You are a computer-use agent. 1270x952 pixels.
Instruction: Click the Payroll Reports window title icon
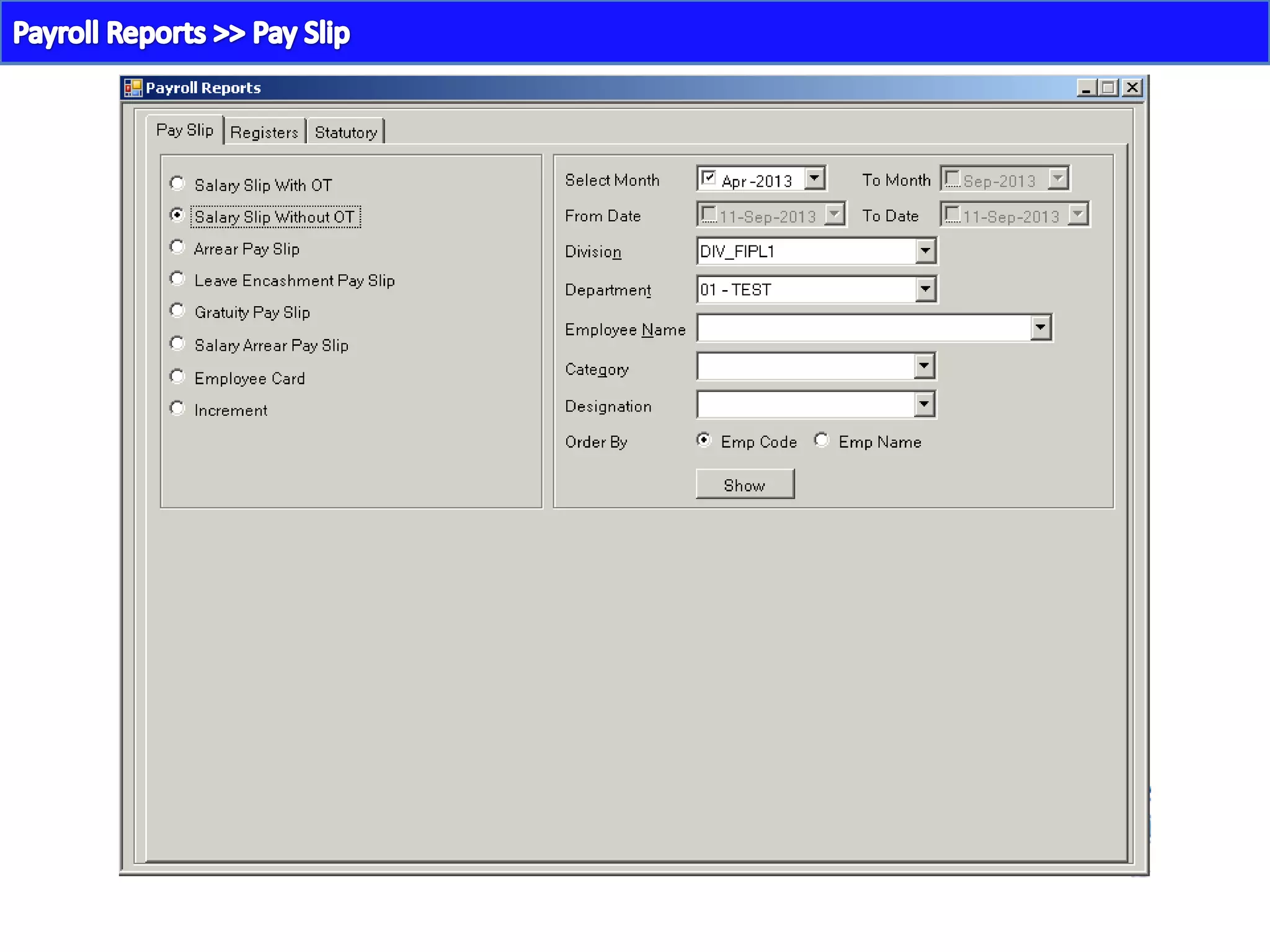click(x=133, y=88)
